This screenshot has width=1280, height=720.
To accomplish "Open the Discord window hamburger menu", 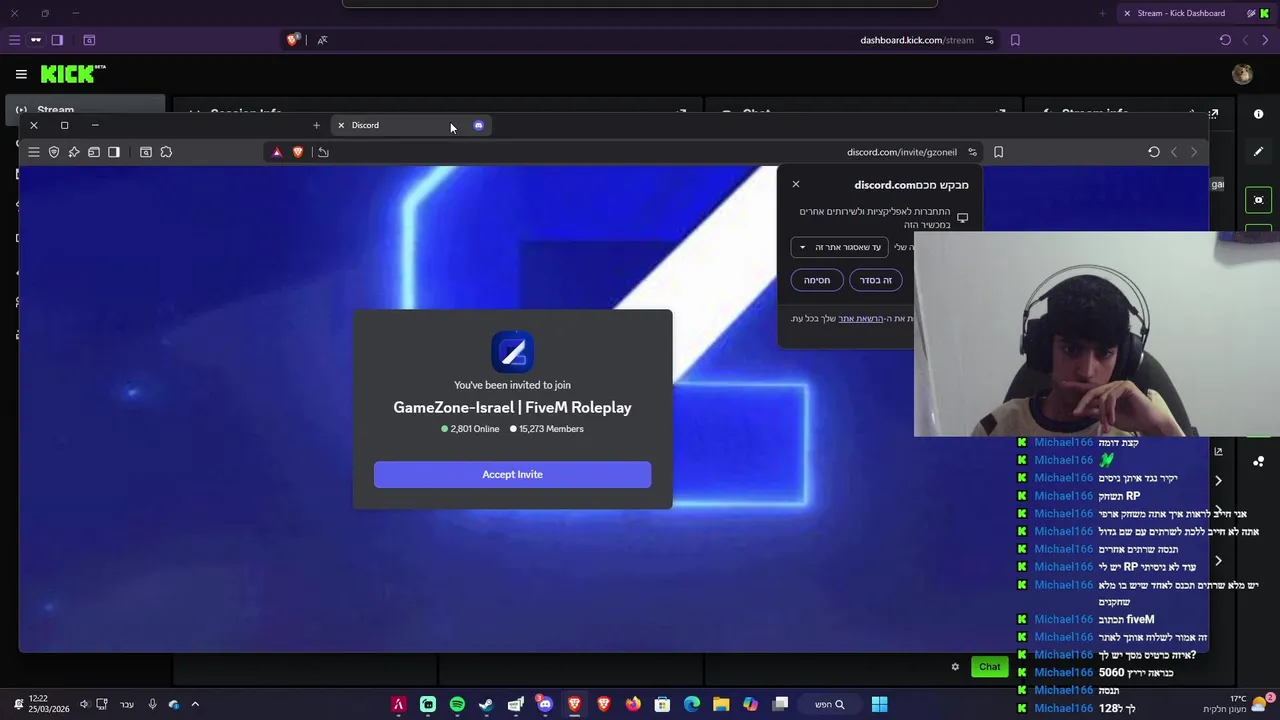I will pos(33,152).
